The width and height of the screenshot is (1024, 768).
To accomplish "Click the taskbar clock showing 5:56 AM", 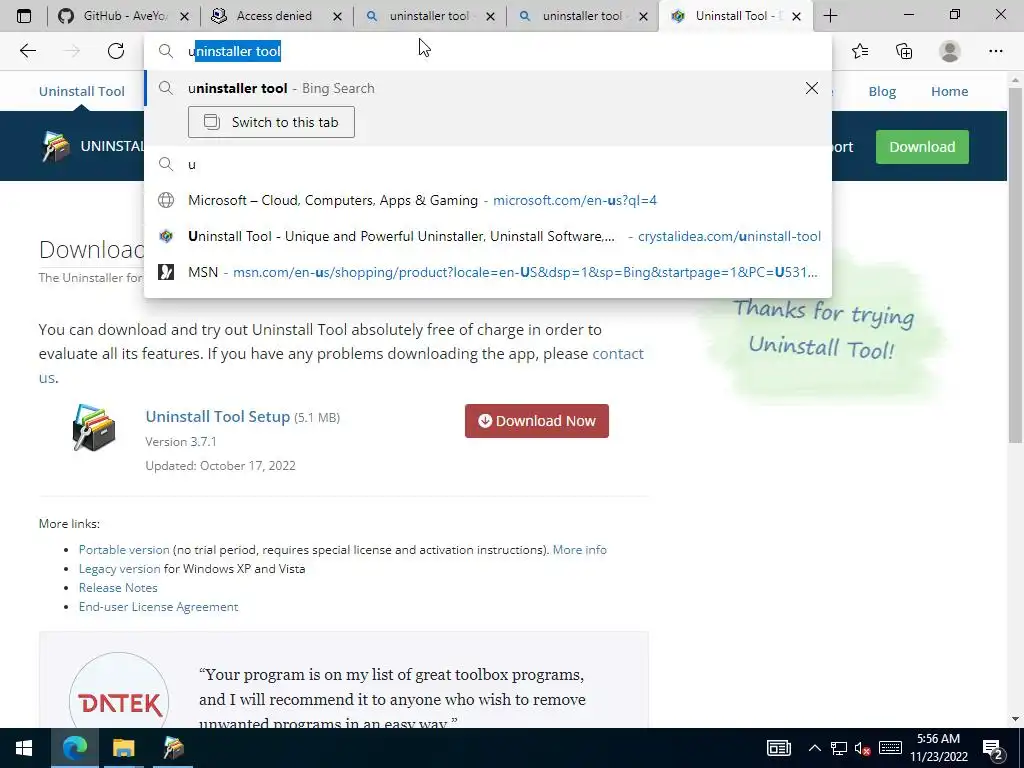I will pyautogui.click(x=938, y=748).
